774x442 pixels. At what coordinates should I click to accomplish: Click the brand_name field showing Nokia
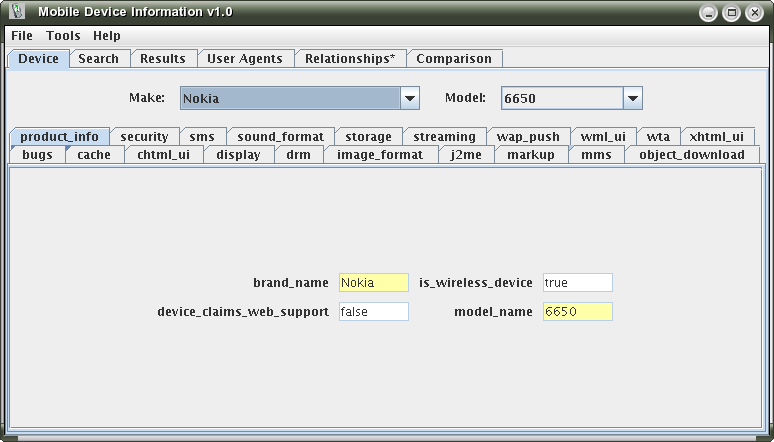click(373, 283)
